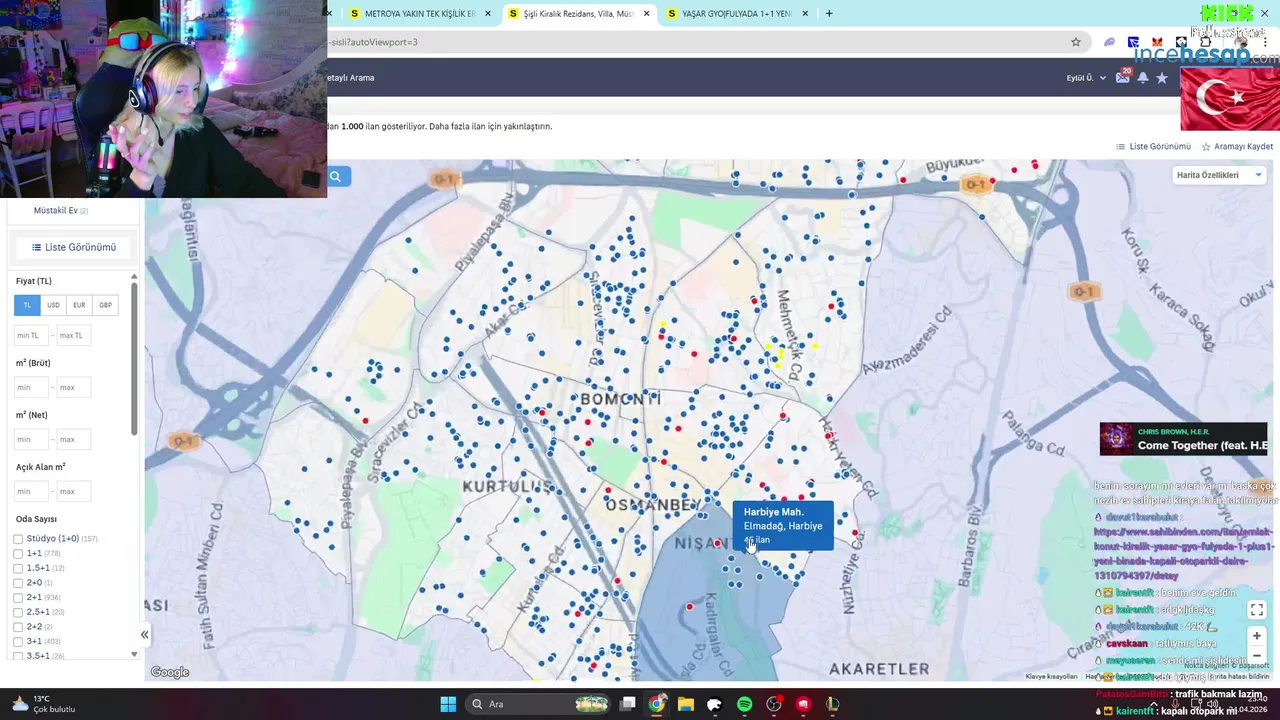Open the red app icon on taskbar

(803, 704)
